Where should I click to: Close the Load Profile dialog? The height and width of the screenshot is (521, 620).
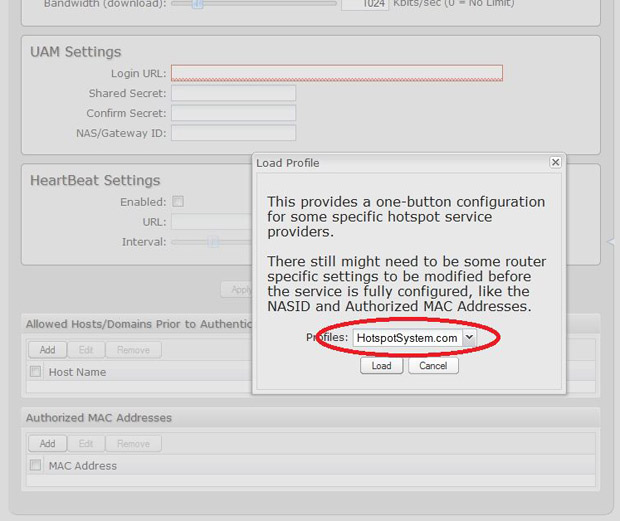point(555,162)
